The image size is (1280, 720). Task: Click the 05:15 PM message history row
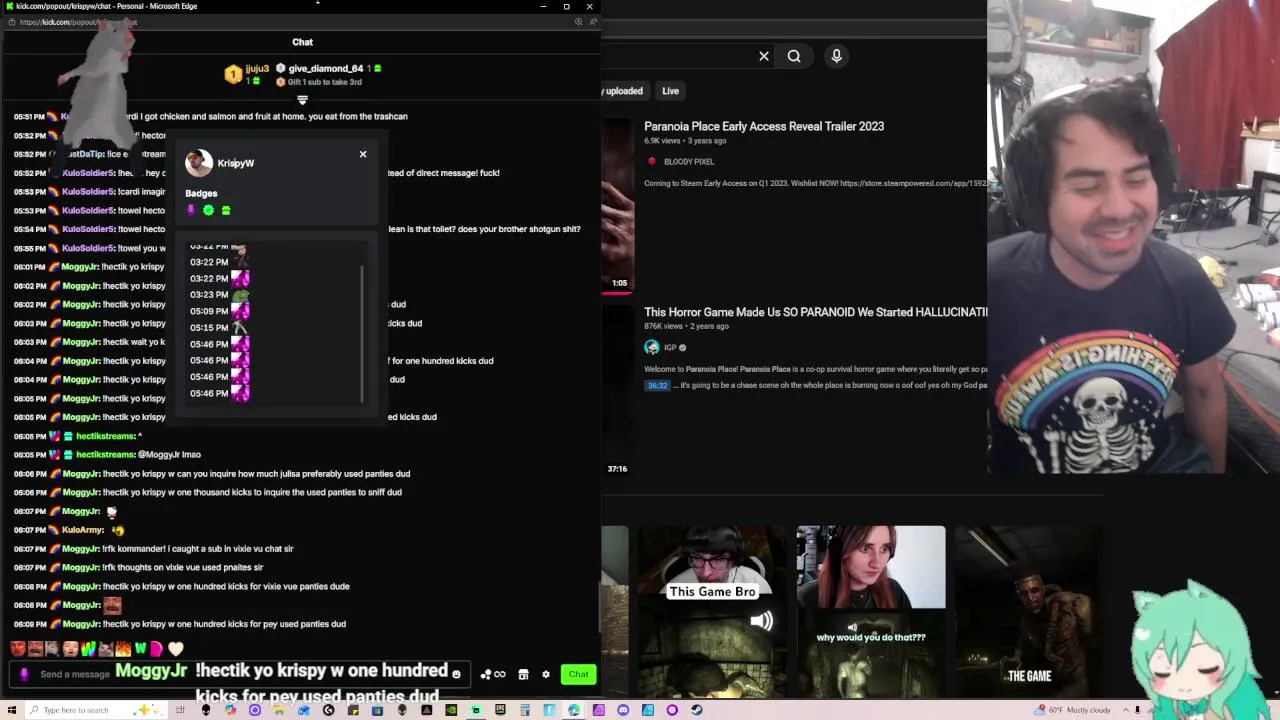coord(220,327)
